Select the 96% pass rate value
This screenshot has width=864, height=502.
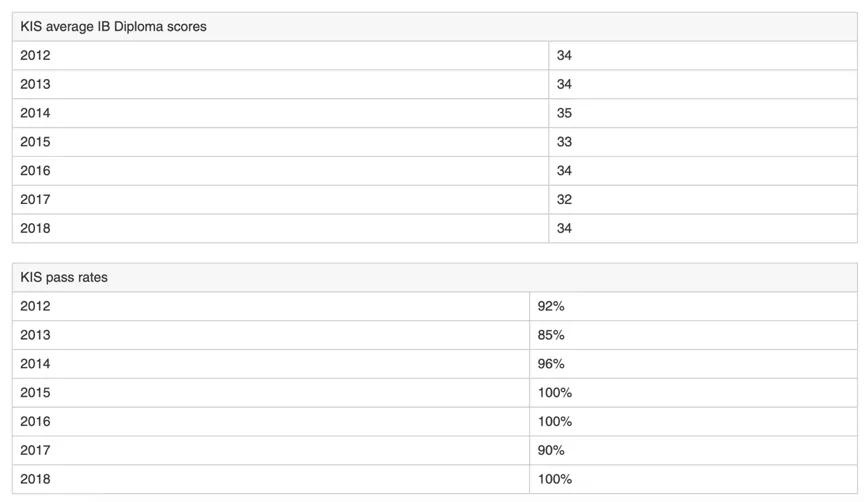point(550,364)
